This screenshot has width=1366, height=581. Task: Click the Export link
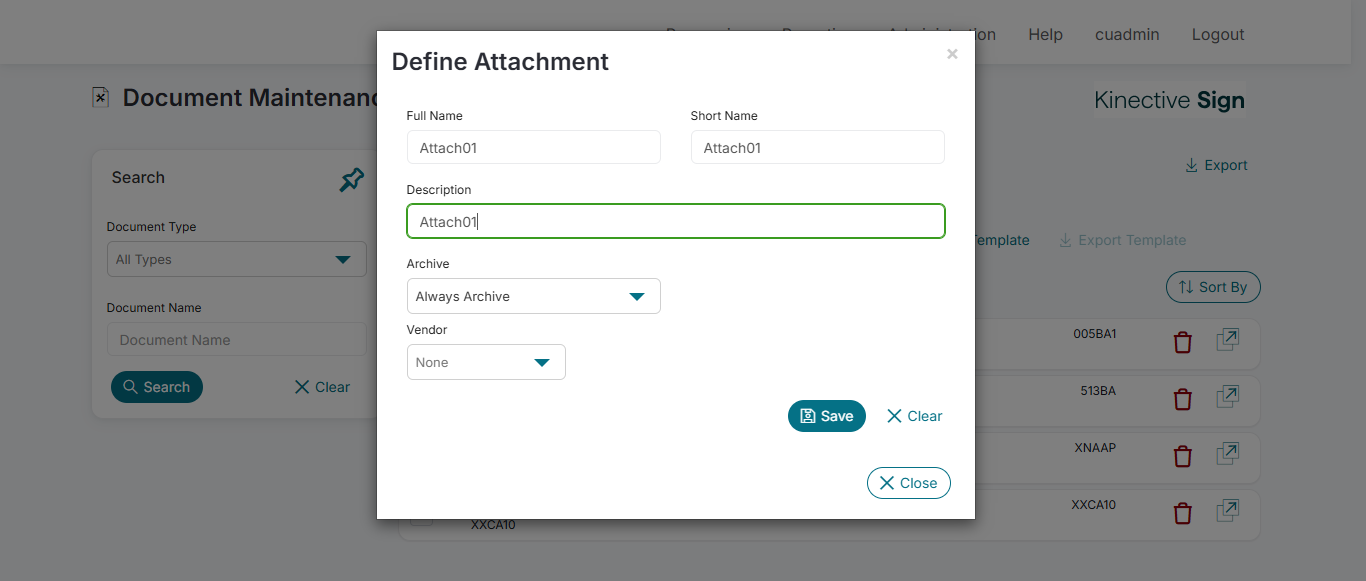pos(1216,165)
